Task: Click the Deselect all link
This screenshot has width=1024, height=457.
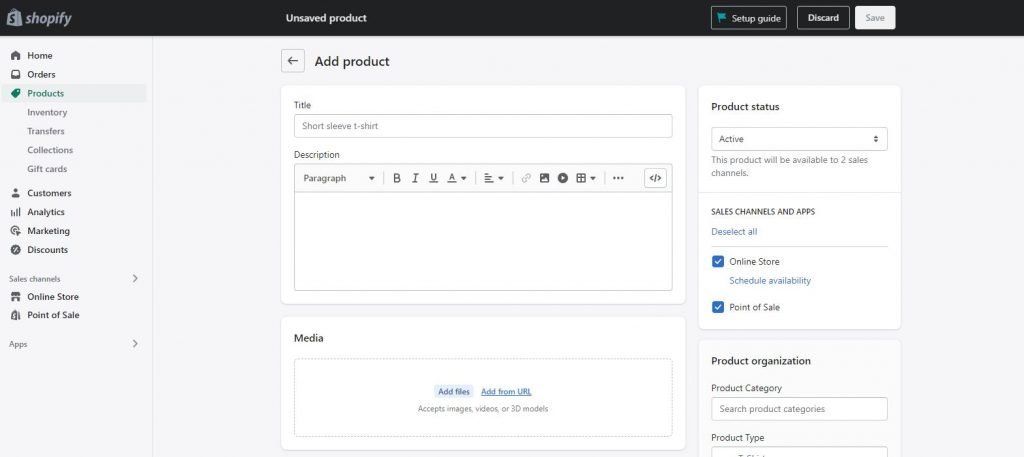Action: pyautogui.click(x=734, y=232)
